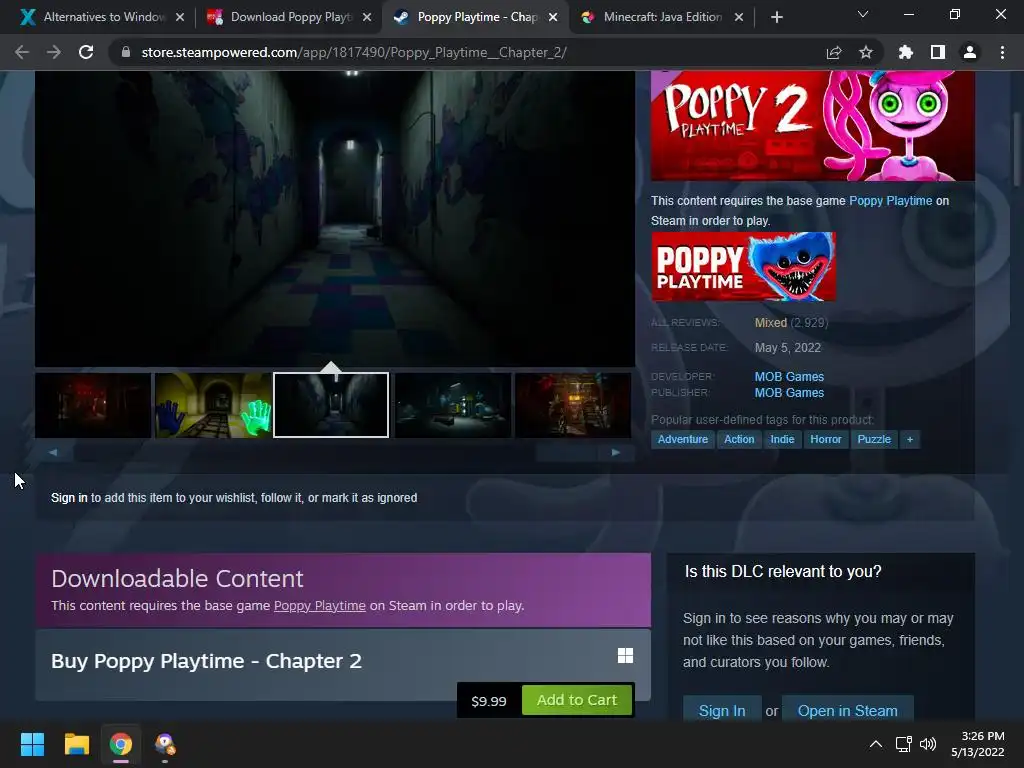This screenshot has height=768, width=1024.
Task: Select the highlighted dark corridor thumbnail
Action: [x=331, y=405]
